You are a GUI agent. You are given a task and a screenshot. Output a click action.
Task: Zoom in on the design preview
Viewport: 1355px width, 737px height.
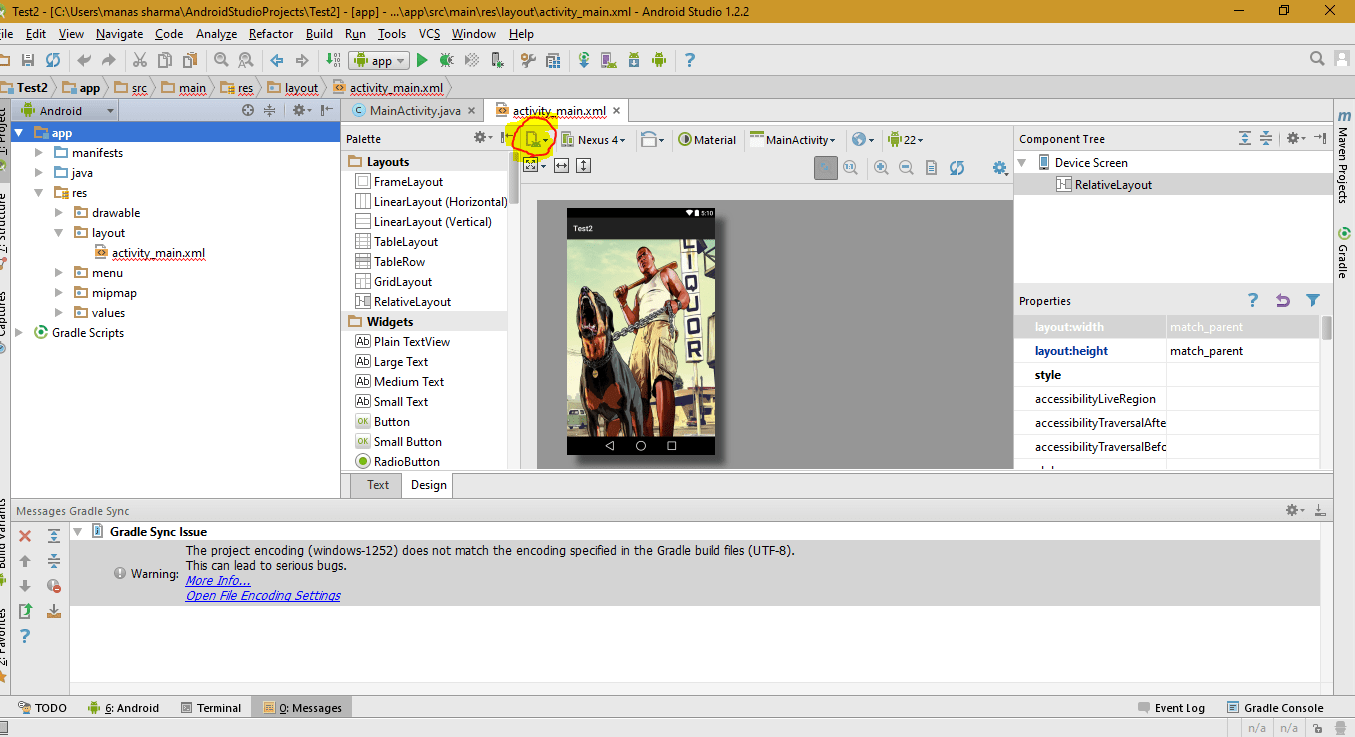click(881, 168)
